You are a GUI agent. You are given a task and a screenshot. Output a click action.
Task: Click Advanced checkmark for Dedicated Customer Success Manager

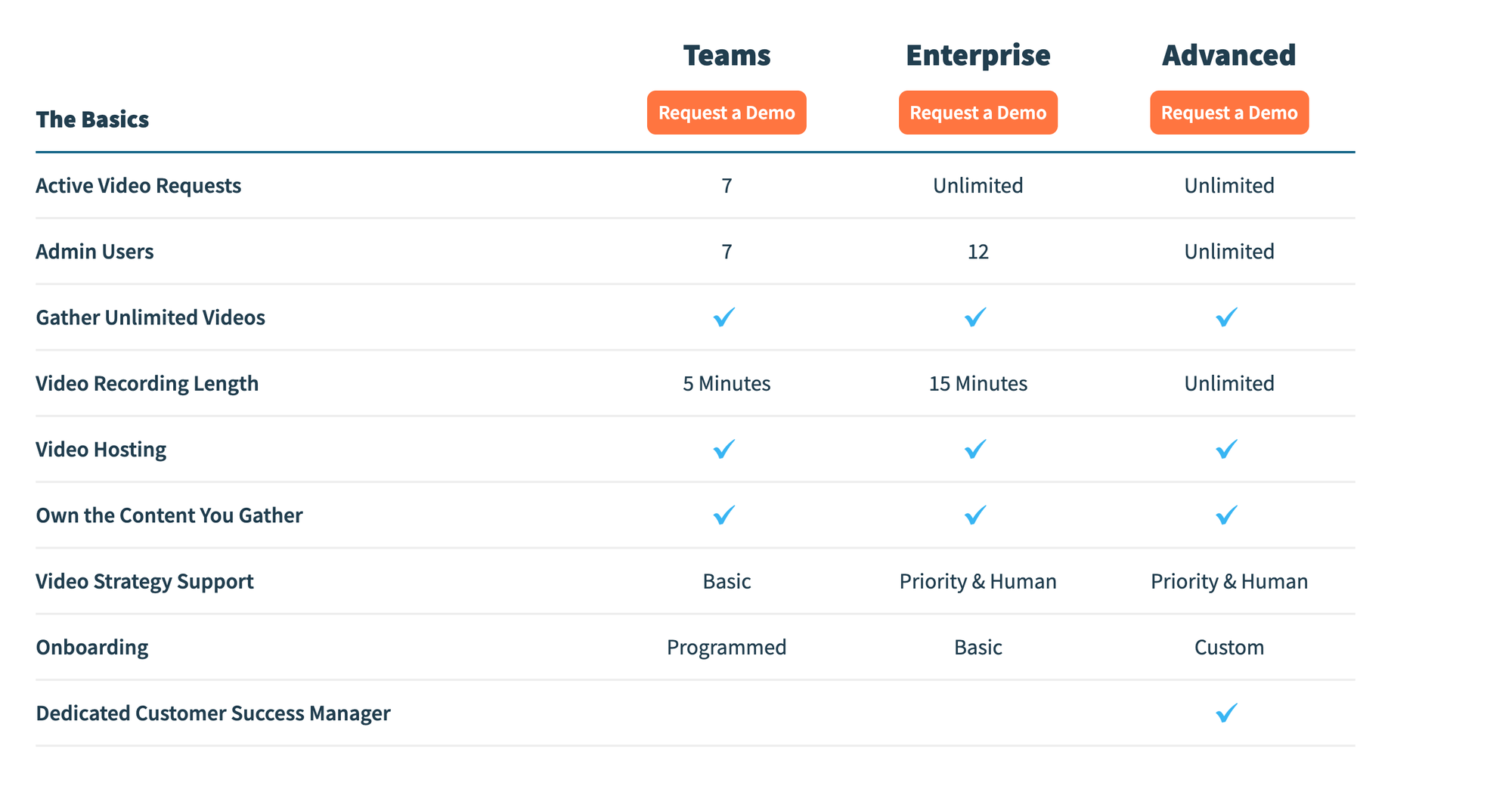click(1226, 713)
